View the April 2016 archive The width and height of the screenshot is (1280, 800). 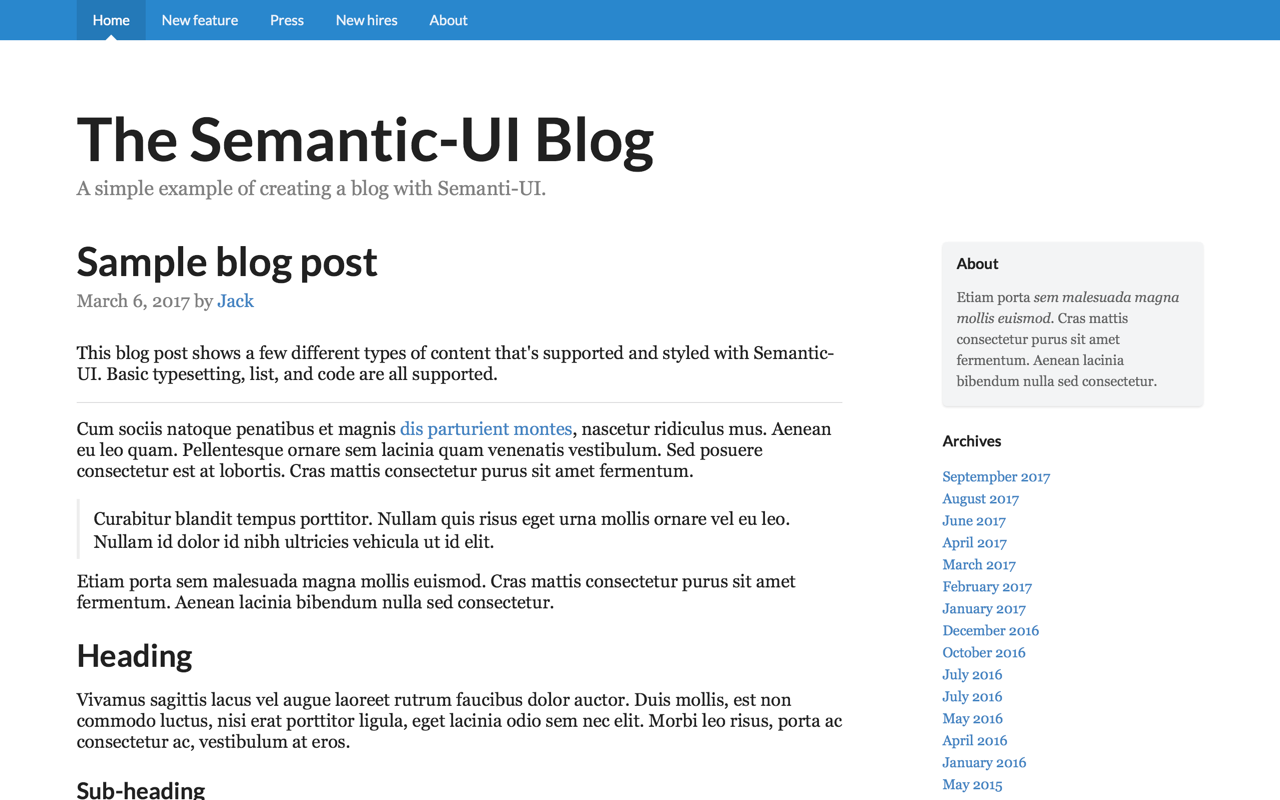tap(974, 741)
